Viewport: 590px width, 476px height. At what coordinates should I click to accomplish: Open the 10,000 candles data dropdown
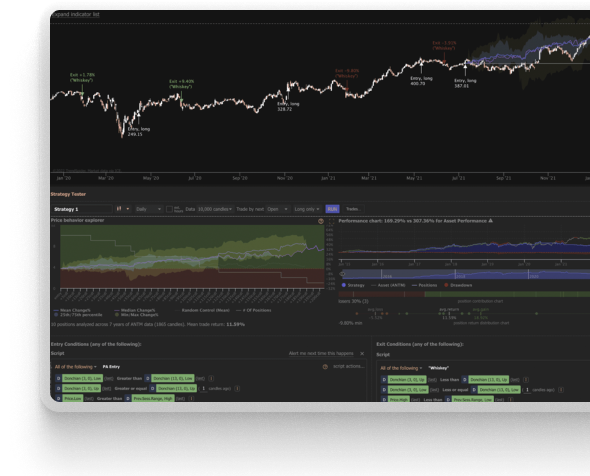pyautogui.click(x=215, y=209)
